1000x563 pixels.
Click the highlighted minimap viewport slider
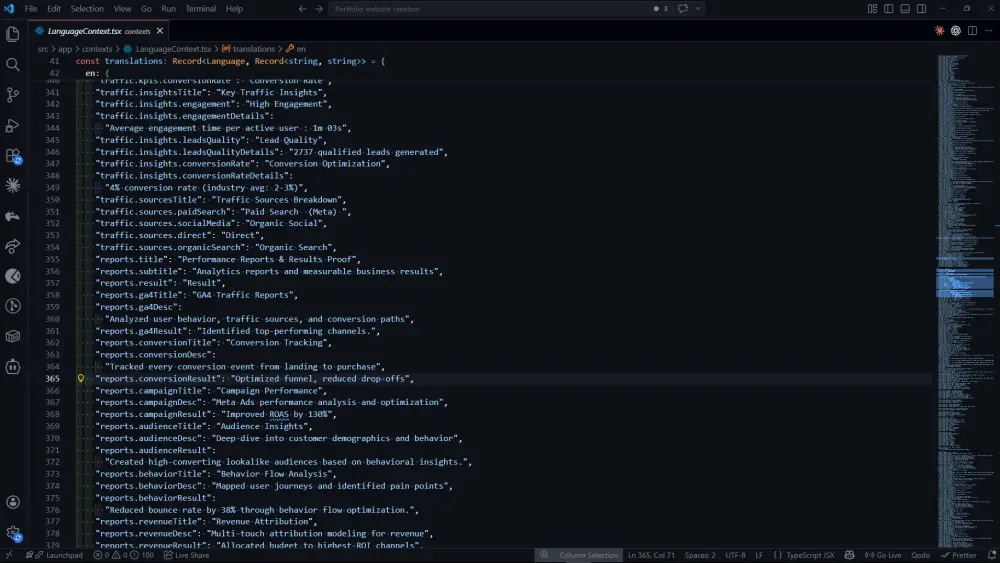point(964,283)
